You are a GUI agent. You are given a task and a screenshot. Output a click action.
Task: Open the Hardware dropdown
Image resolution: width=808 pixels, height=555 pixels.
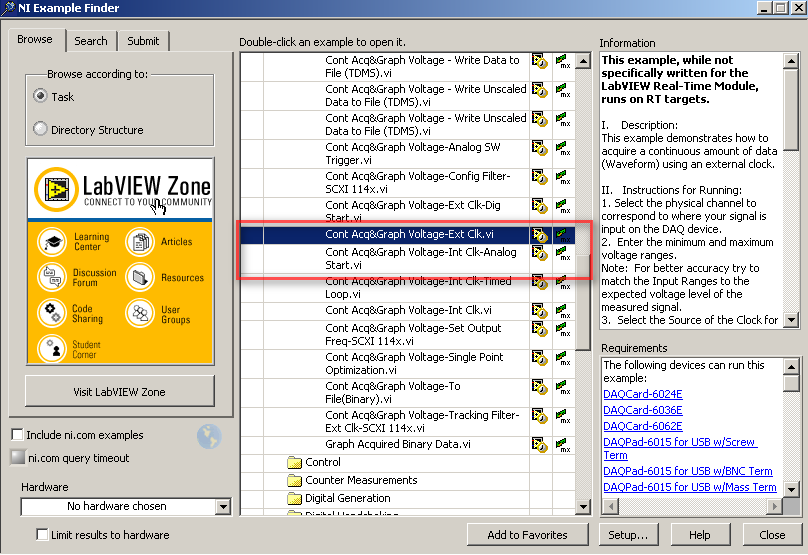tap(223, 507)
